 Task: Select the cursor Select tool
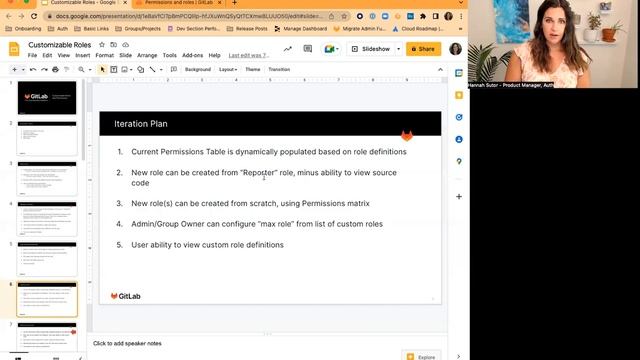point(102,69)
